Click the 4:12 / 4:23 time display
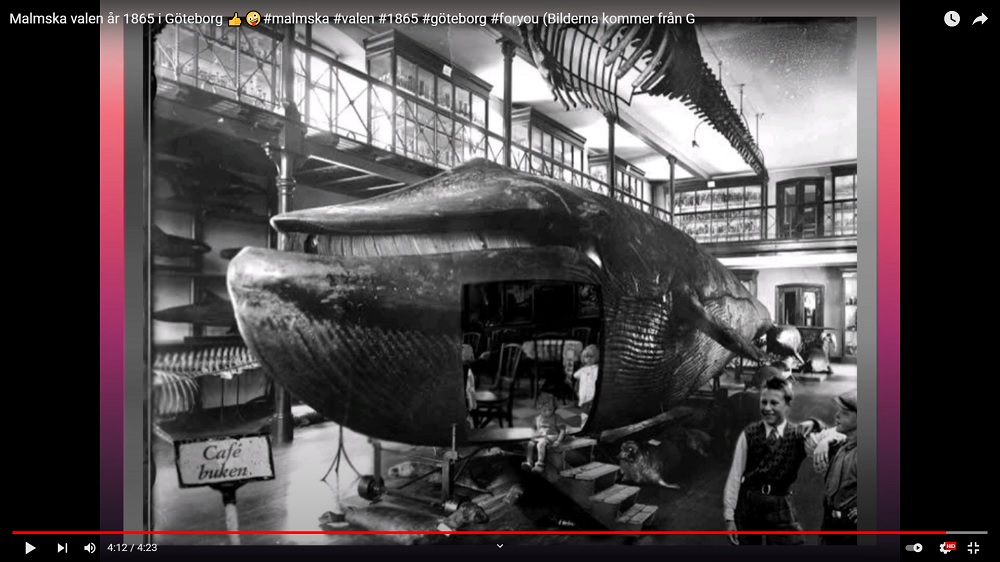The height and width of the screenshot is (562, 1000). click(x=132, y=548)
